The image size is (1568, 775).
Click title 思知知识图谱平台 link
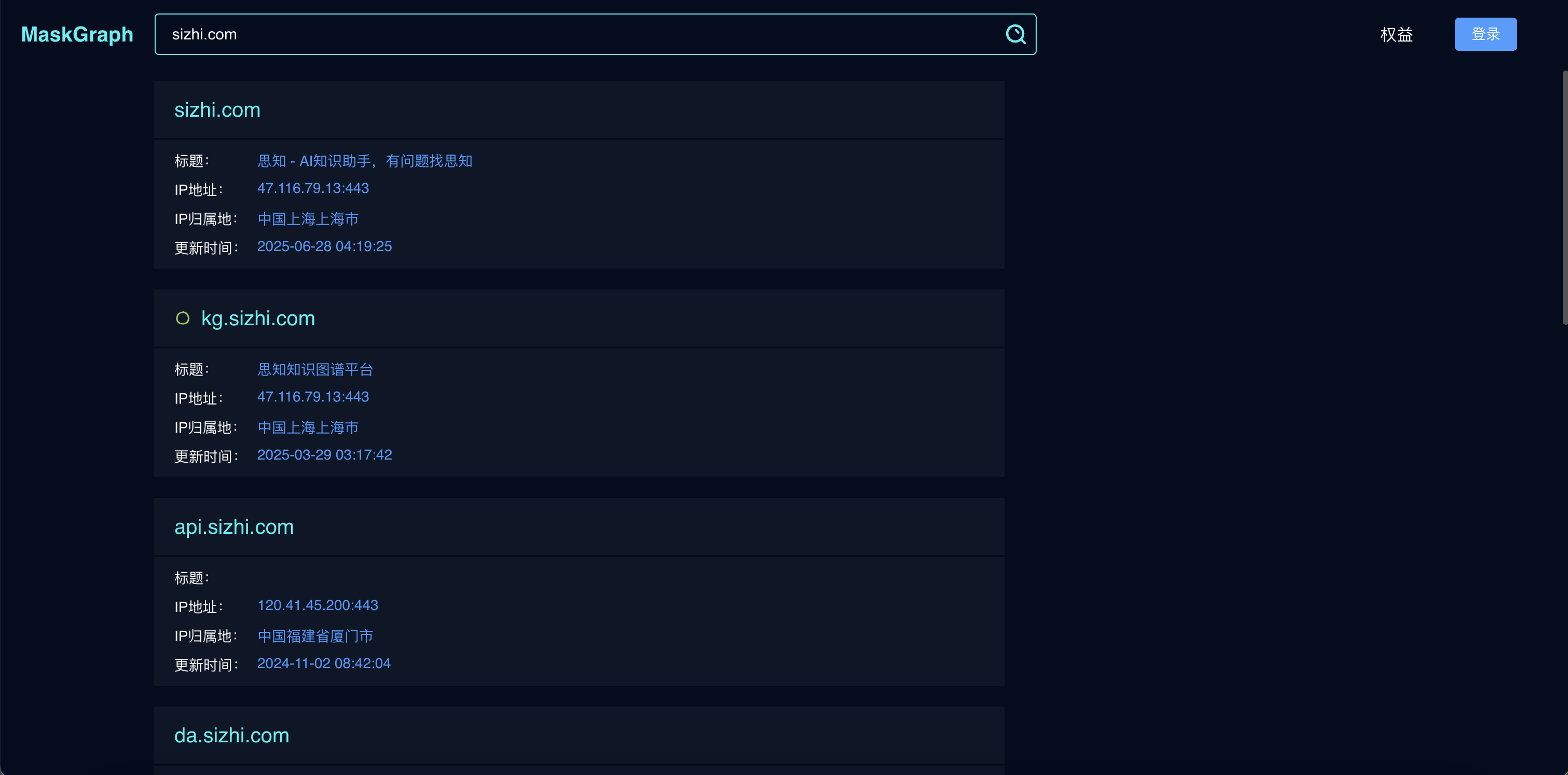pos(315,369)
